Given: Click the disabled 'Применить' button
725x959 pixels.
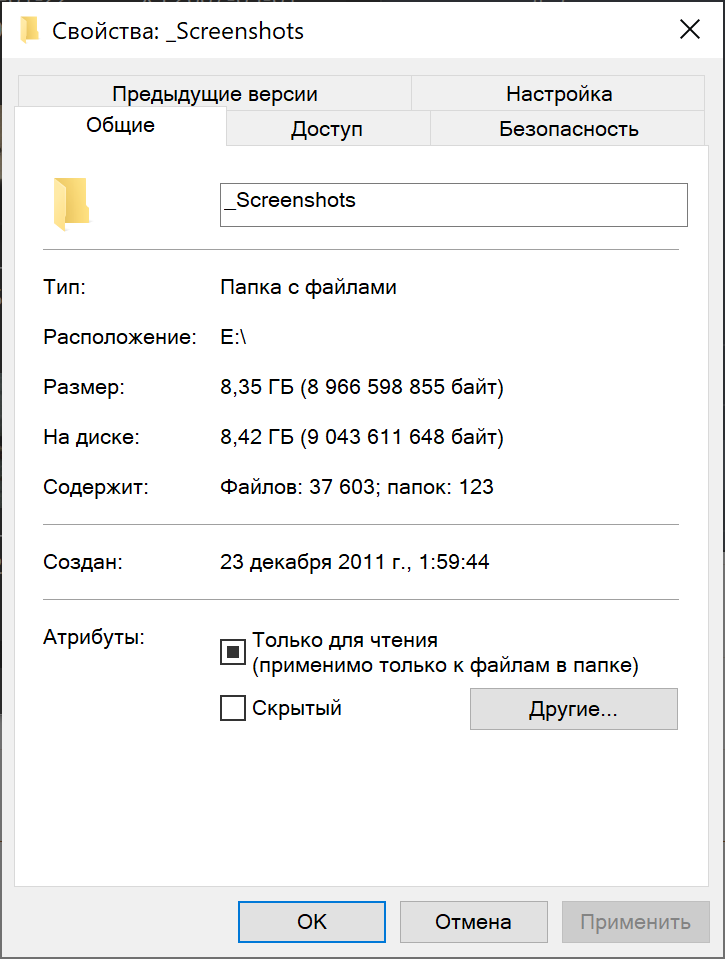Looking at the screenshot, I should click(635, 921).
